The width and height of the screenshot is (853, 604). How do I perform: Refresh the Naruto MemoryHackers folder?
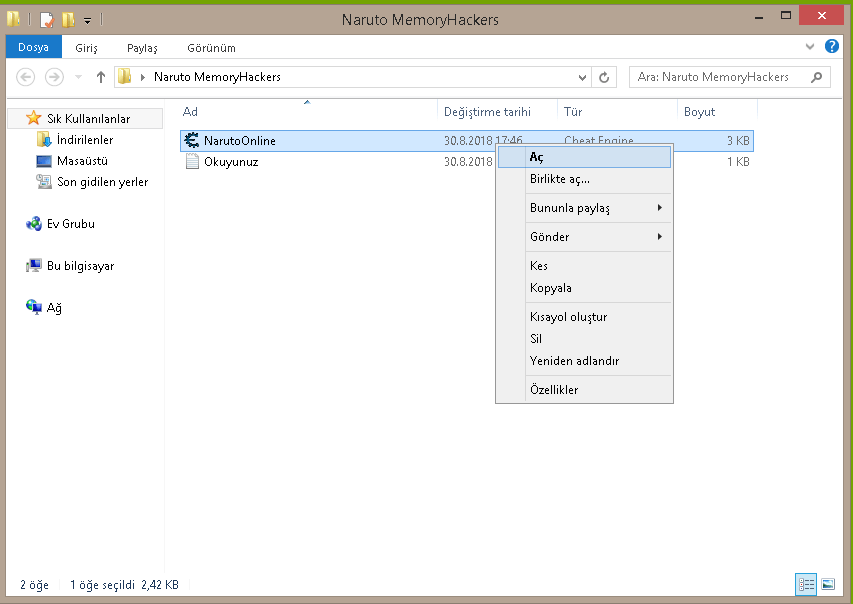(604, 77)
